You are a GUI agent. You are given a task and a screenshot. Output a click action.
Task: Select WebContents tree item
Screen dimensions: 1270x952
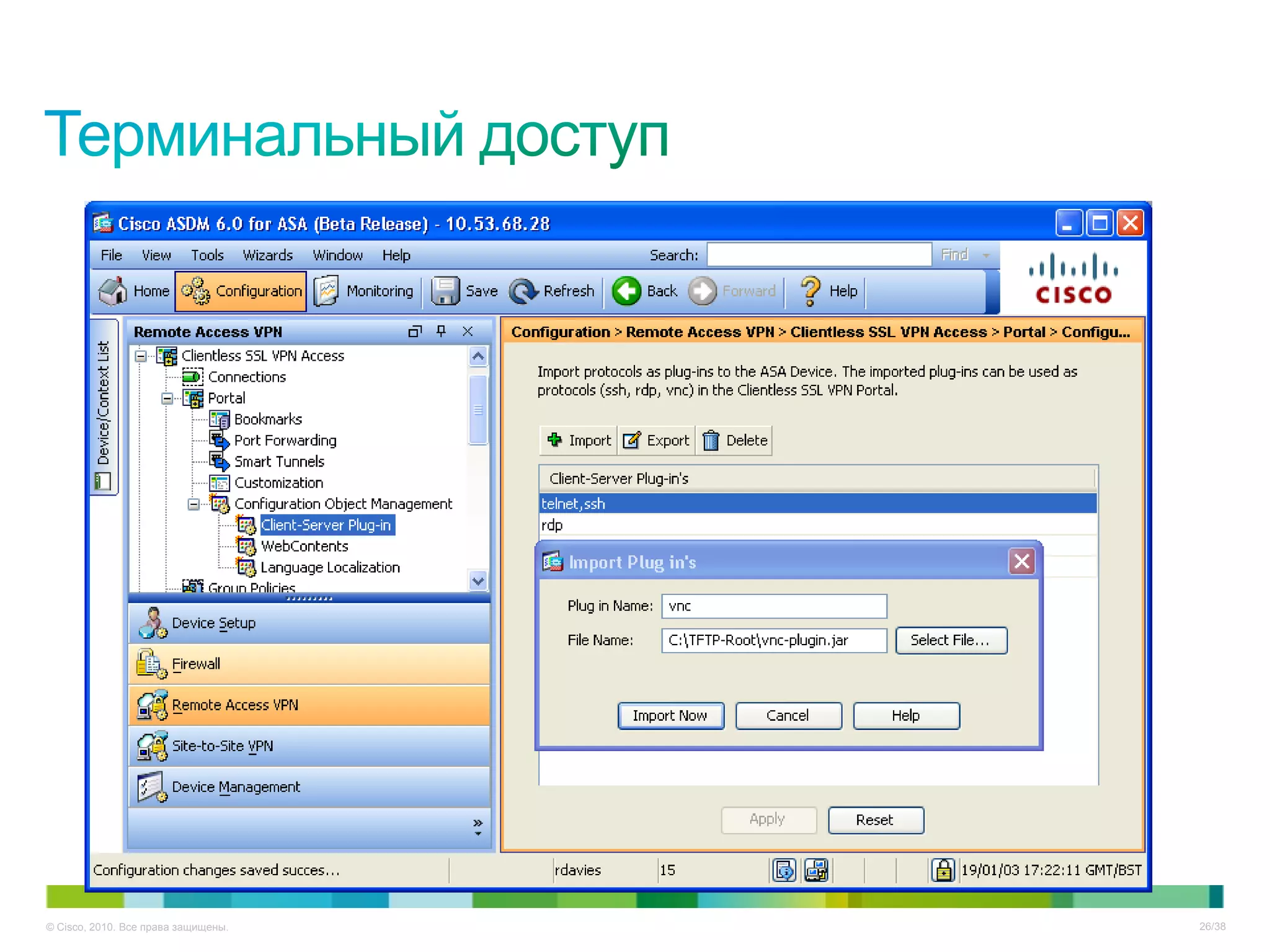click(x=304, y=547)
